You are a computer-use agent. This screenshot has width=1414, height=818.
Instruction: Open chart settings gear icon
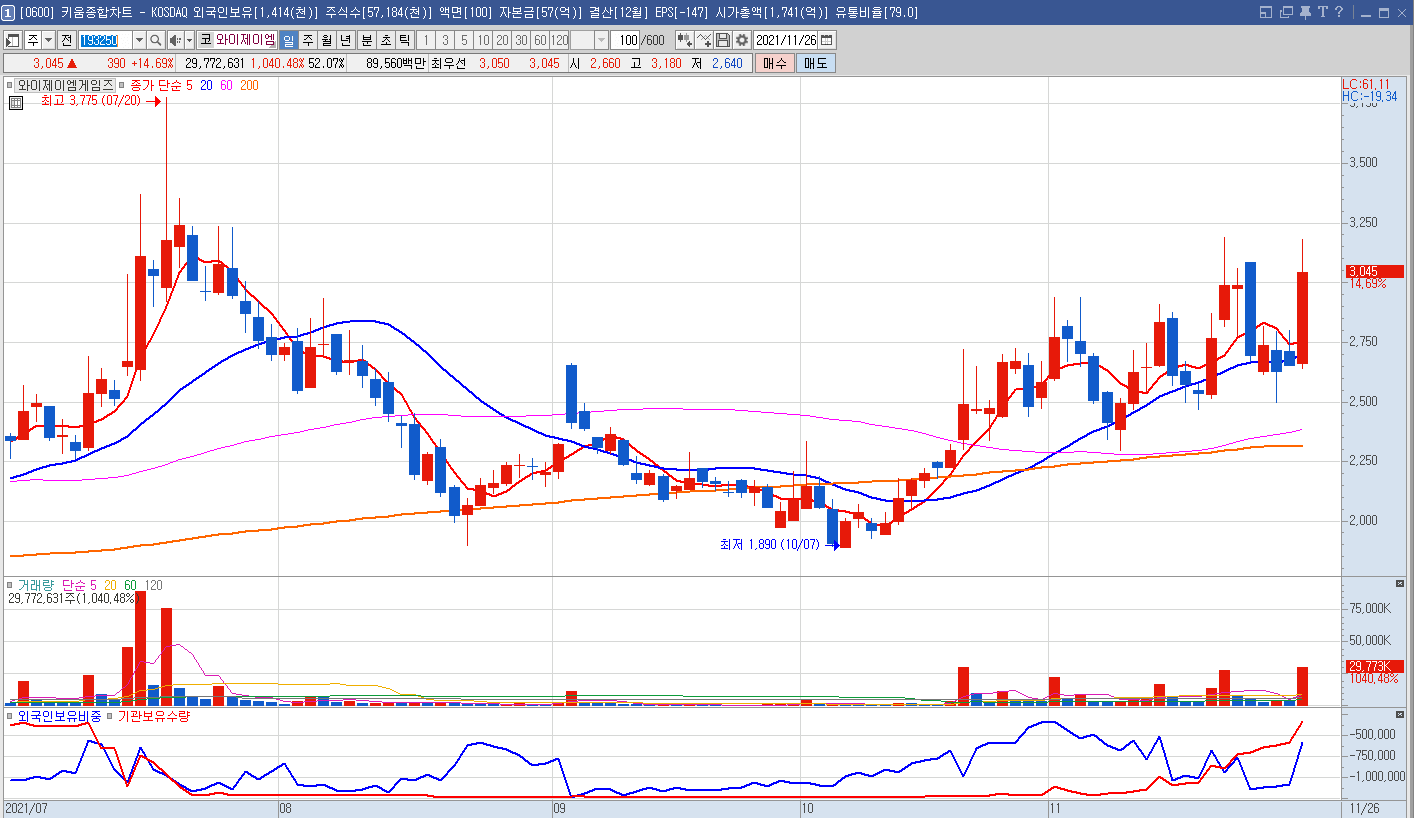pyautogui.click(x=741, y=40)
